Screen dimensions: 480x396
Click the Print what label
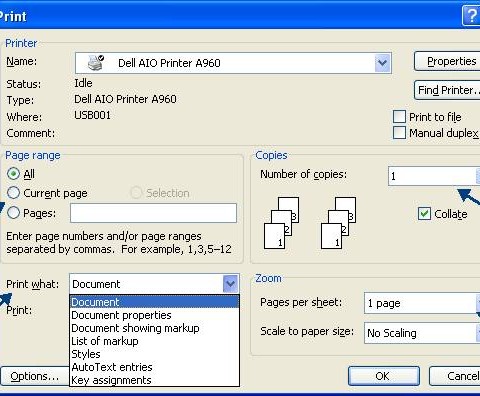32,284
